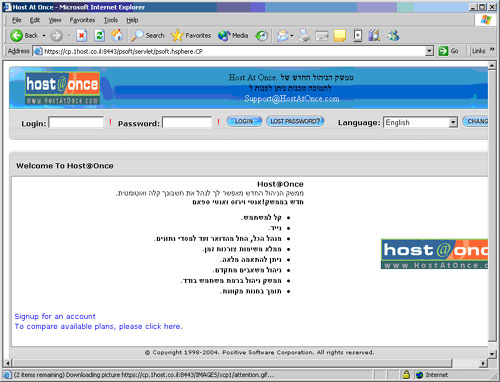Stop page loading with red X icon
This screenshot has width=500, height=382.
click(x=82, y=35)
